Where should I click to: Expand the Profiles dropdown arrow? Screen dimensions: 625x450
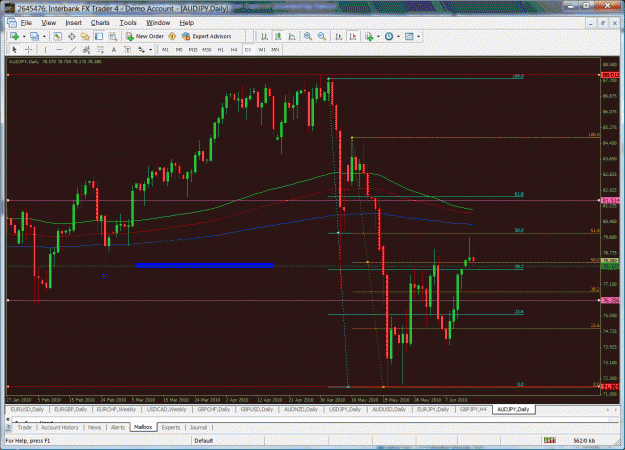[x=44, y=37]
